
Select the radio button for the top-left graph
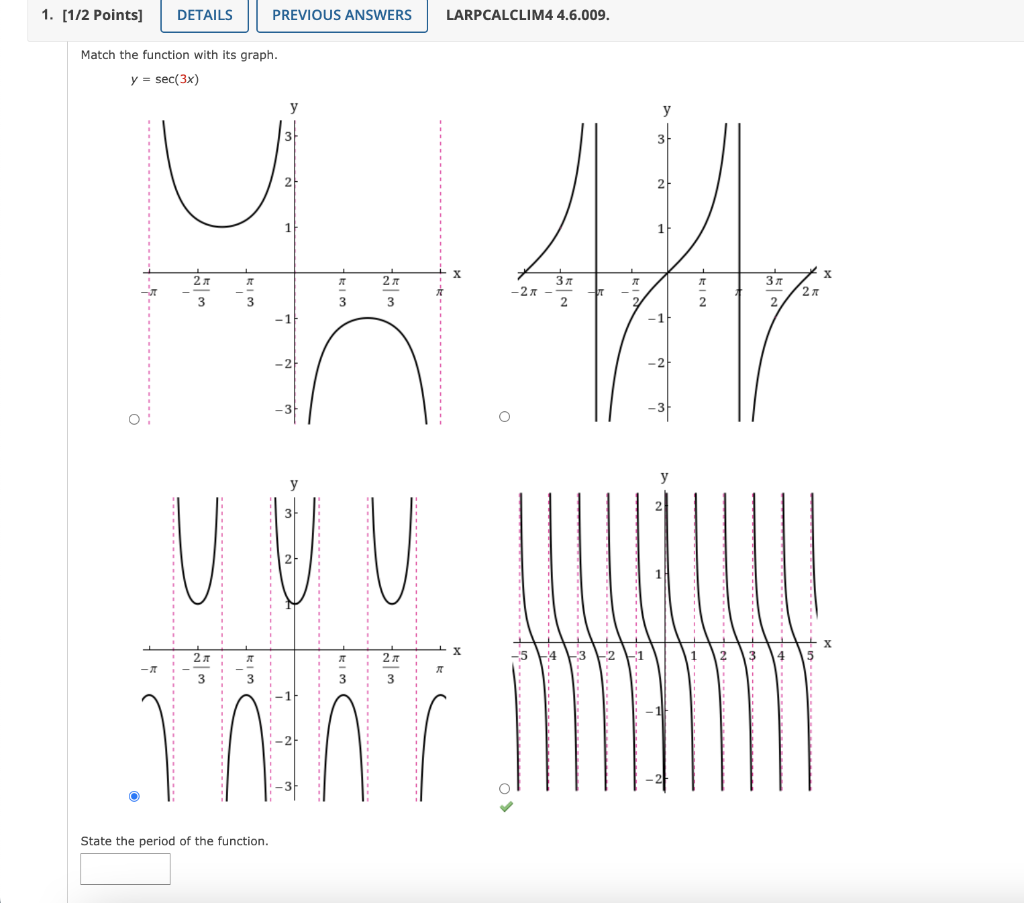[x=134, y=419]
